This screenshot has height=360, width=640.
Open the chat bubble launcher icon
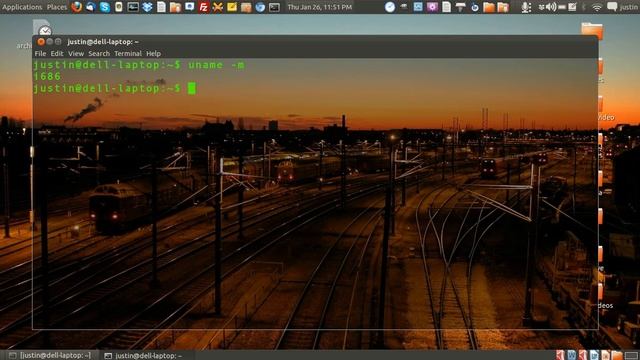click(x=189, y=7)
